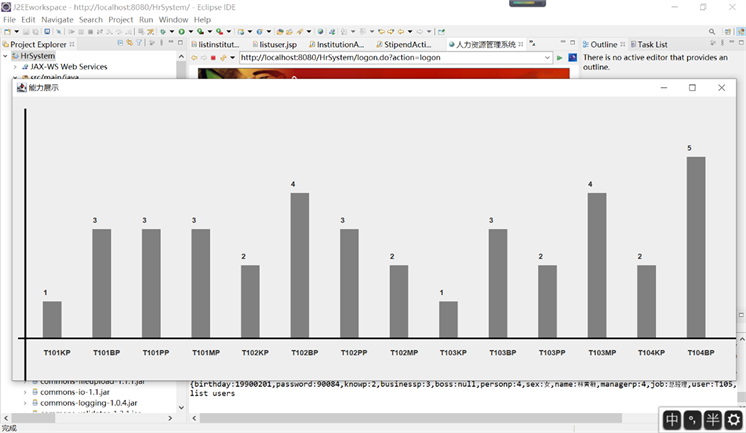Click the browser back arrow icon
The image size is (746, 433).
(194, 58)
